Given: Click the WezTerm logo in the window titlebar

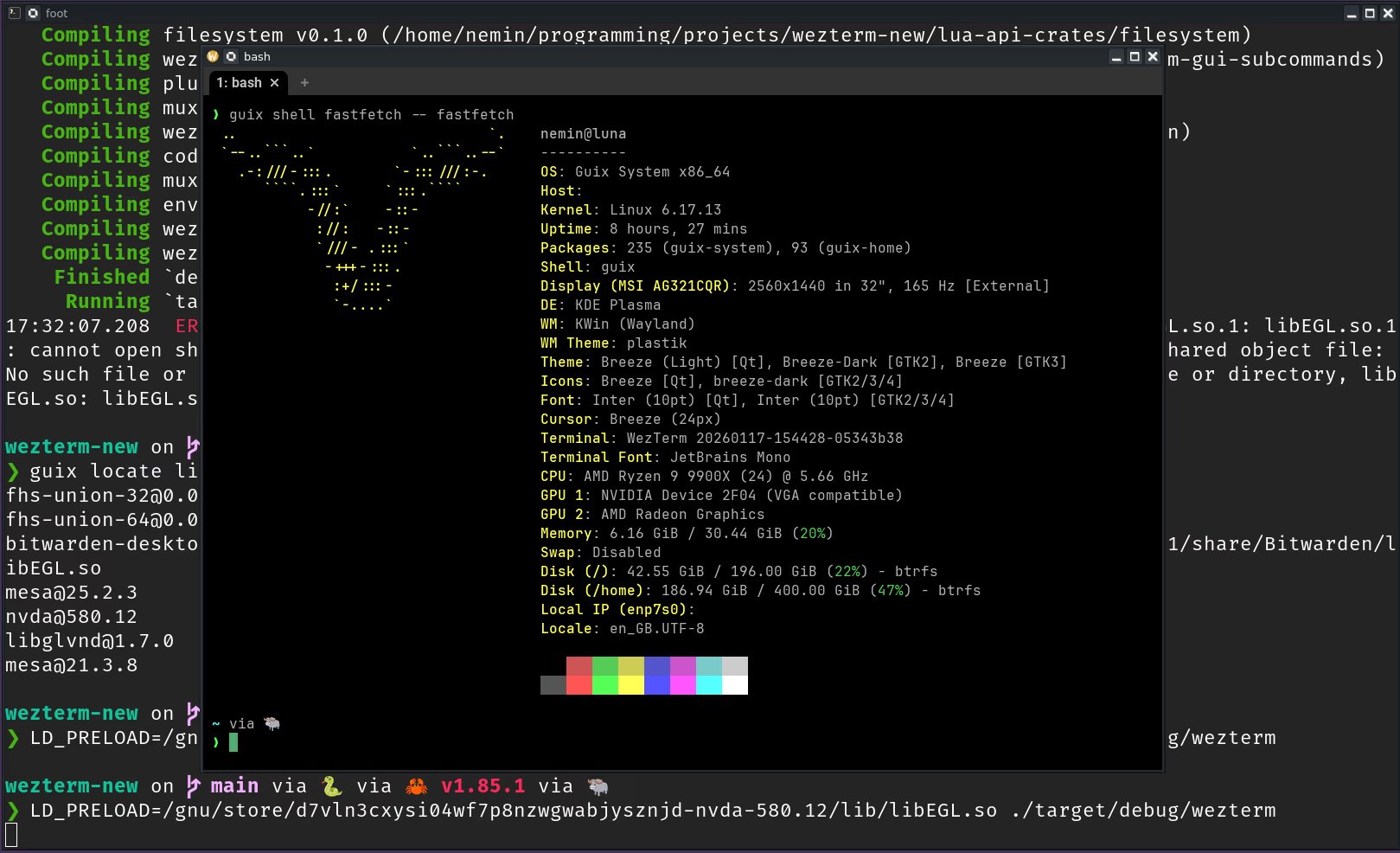Looking at the screenshot, I should (212, 56).
